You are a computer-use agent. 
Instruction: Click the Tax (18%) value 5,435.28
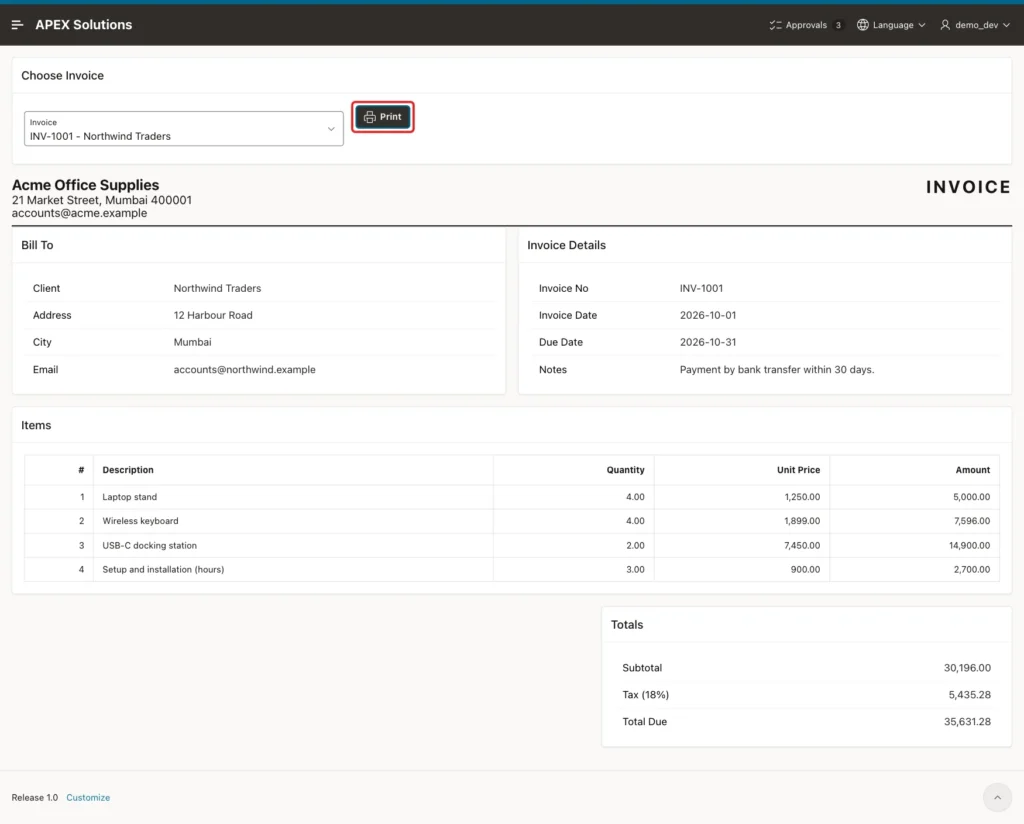pos(970,695)
